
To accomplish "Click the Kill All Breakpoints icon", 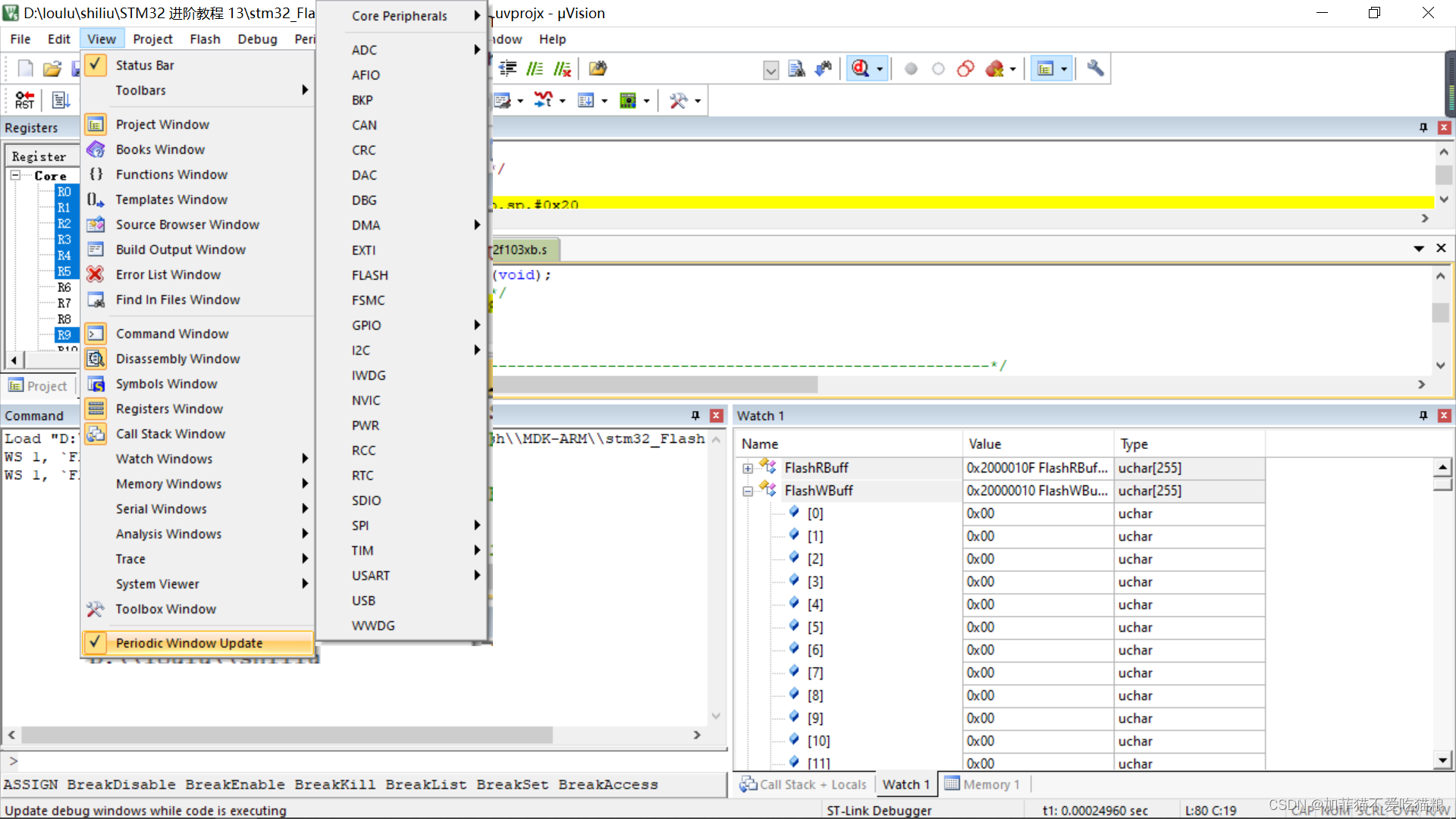I will pyautogui.click(x=994, y=69).
